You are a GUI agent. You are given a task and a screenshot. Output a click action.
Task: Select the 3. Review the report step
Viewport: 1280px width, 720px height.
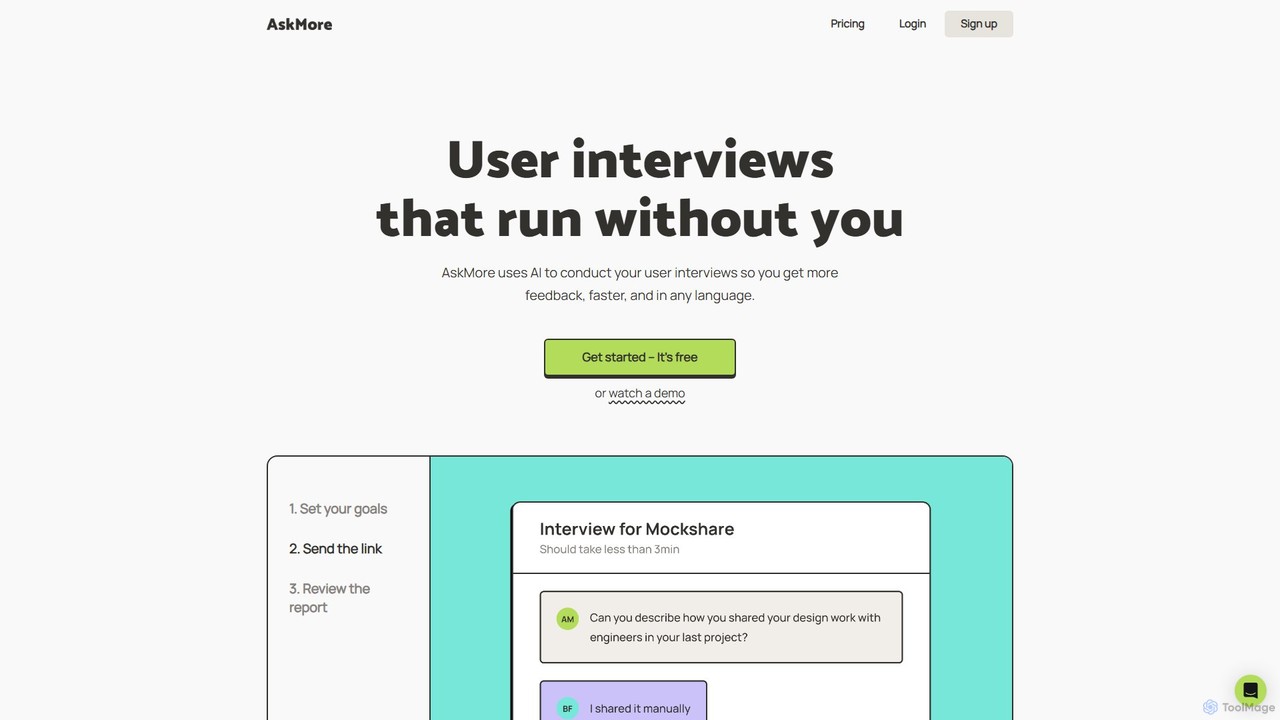point(330,598)
